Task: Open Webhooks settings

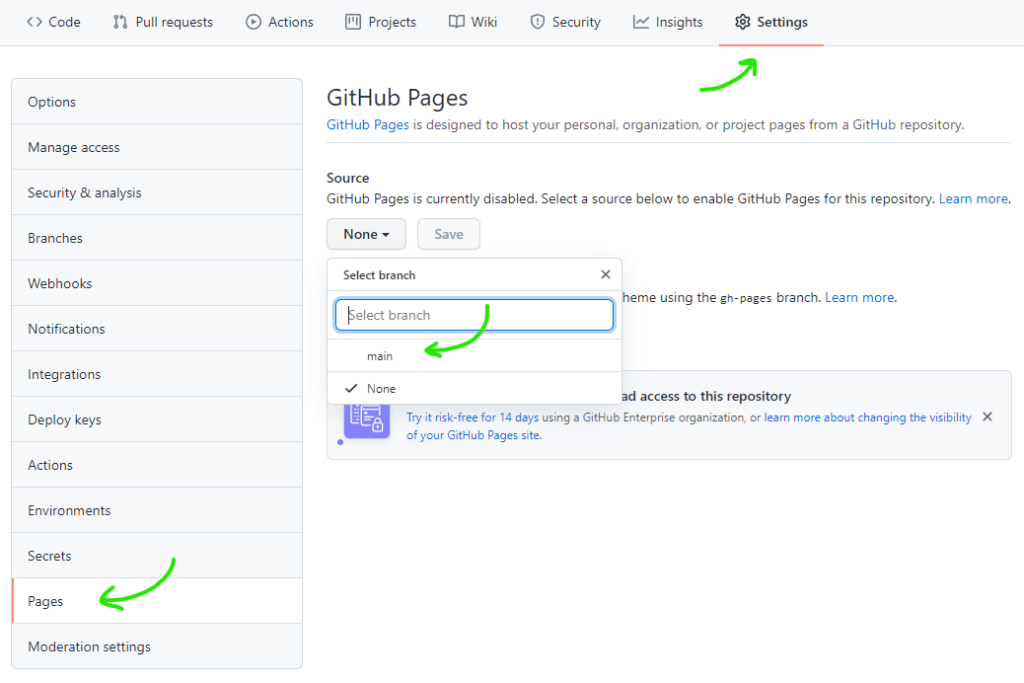Action: (x=157, y=283)
